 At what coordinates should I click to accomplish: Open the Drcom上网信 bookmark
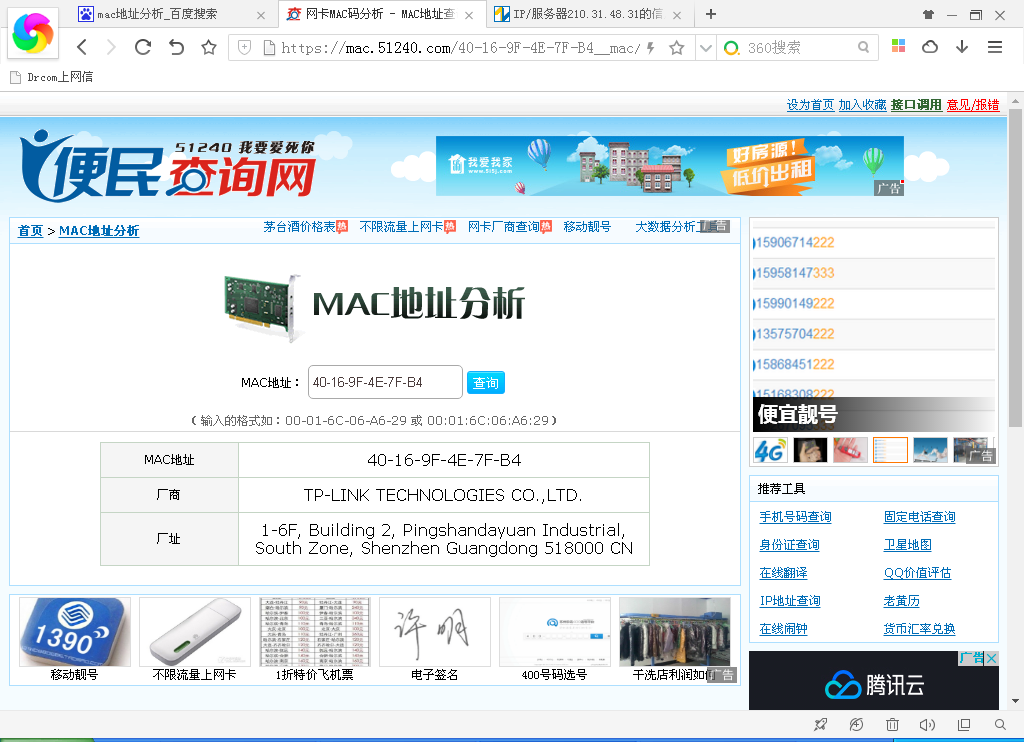click(x=52, y=77)
